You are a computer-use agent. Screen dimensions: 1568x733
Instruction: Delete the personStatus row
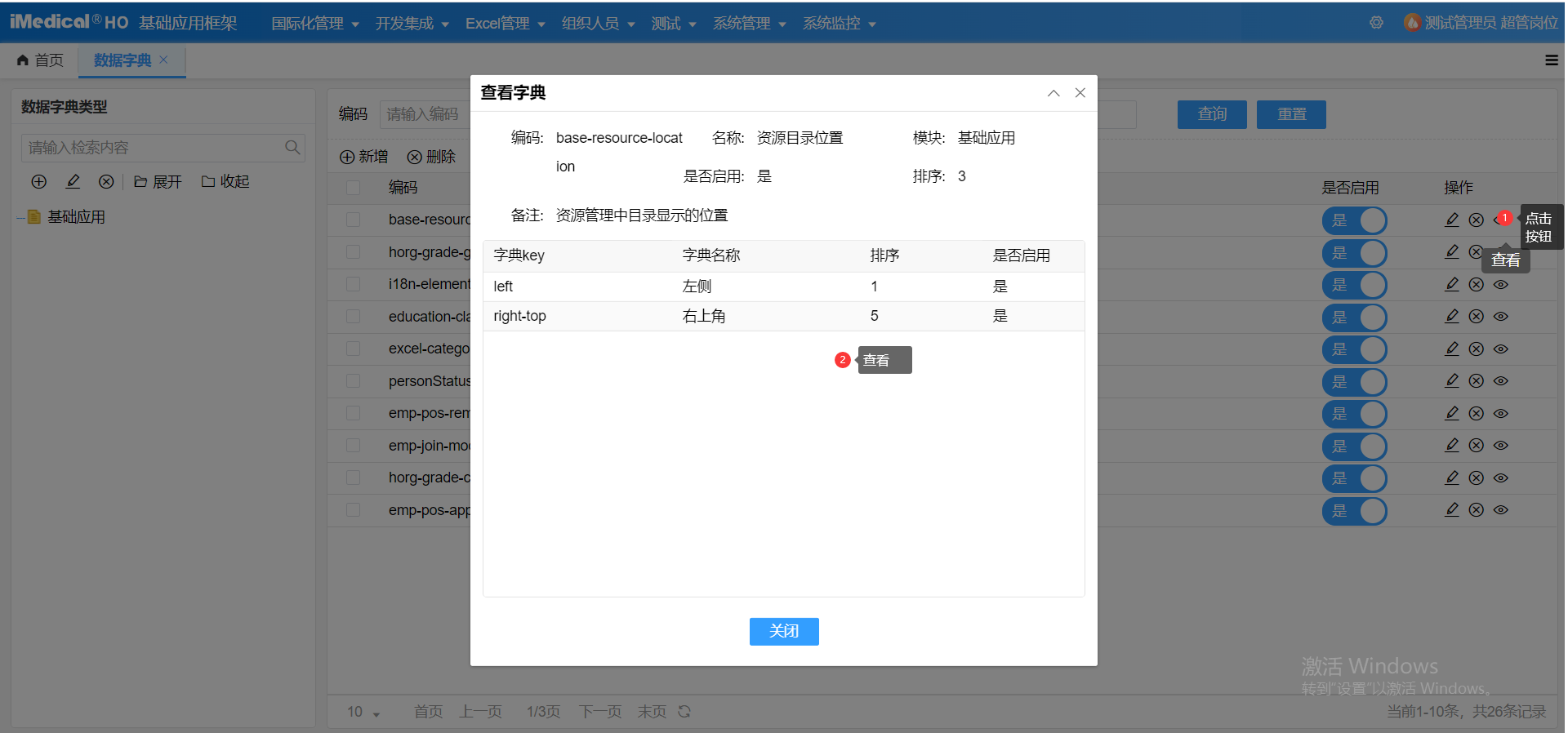(1477, 380)
